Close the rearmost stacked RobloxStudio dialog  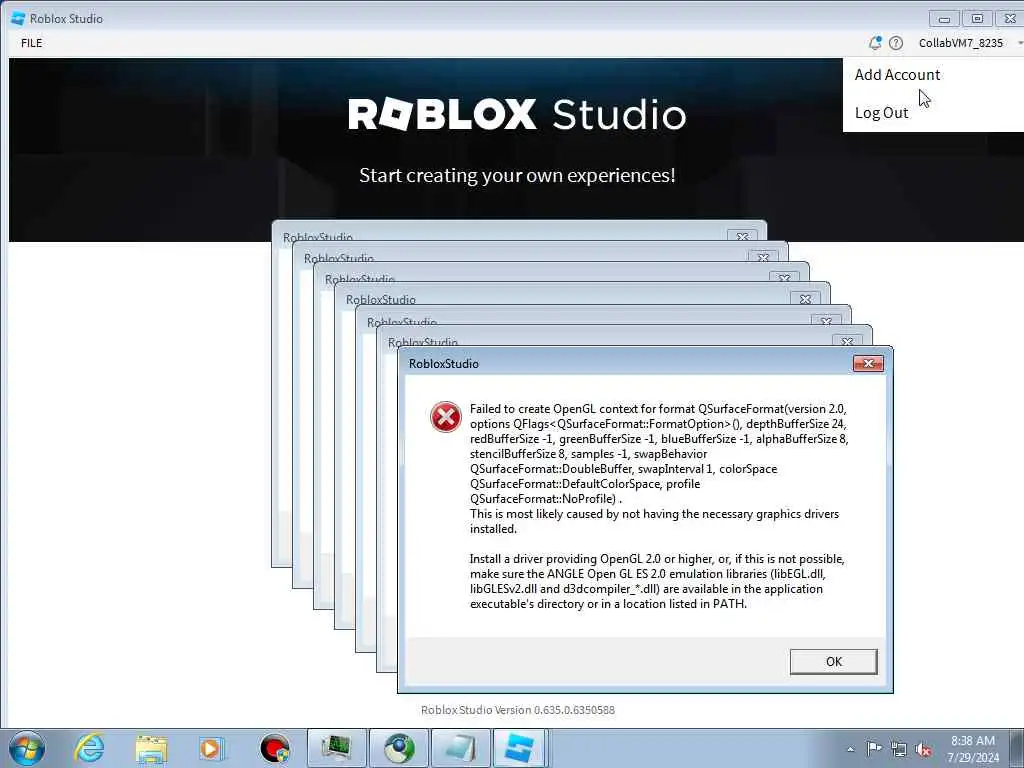pyautogui.click(x=742, y=236)
